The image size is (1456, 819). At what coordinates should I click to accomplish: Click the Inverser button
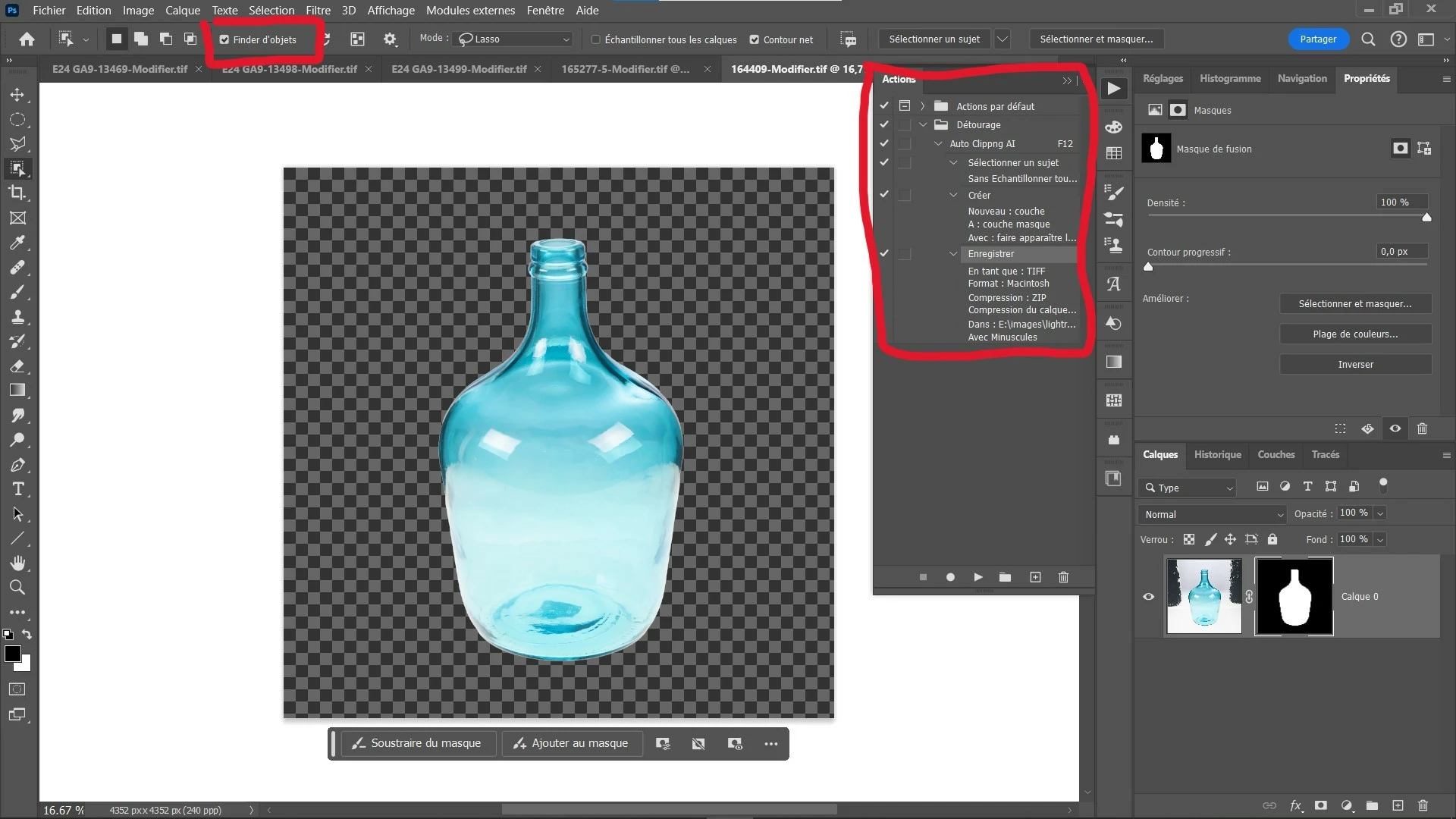[1355, 365]
